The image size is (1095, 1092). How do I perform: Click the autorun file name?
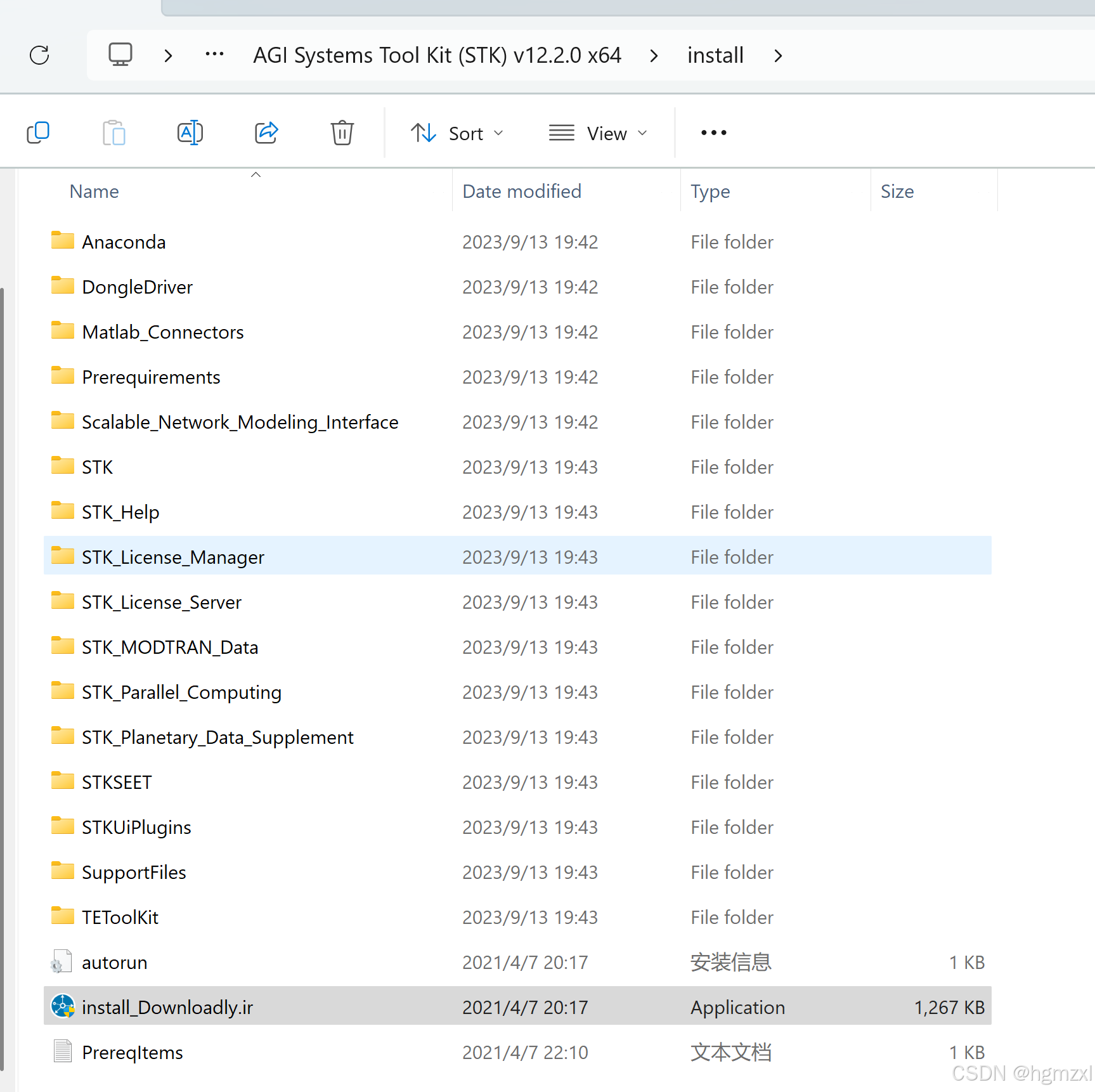pyautogui.click(x=115, y=962)
